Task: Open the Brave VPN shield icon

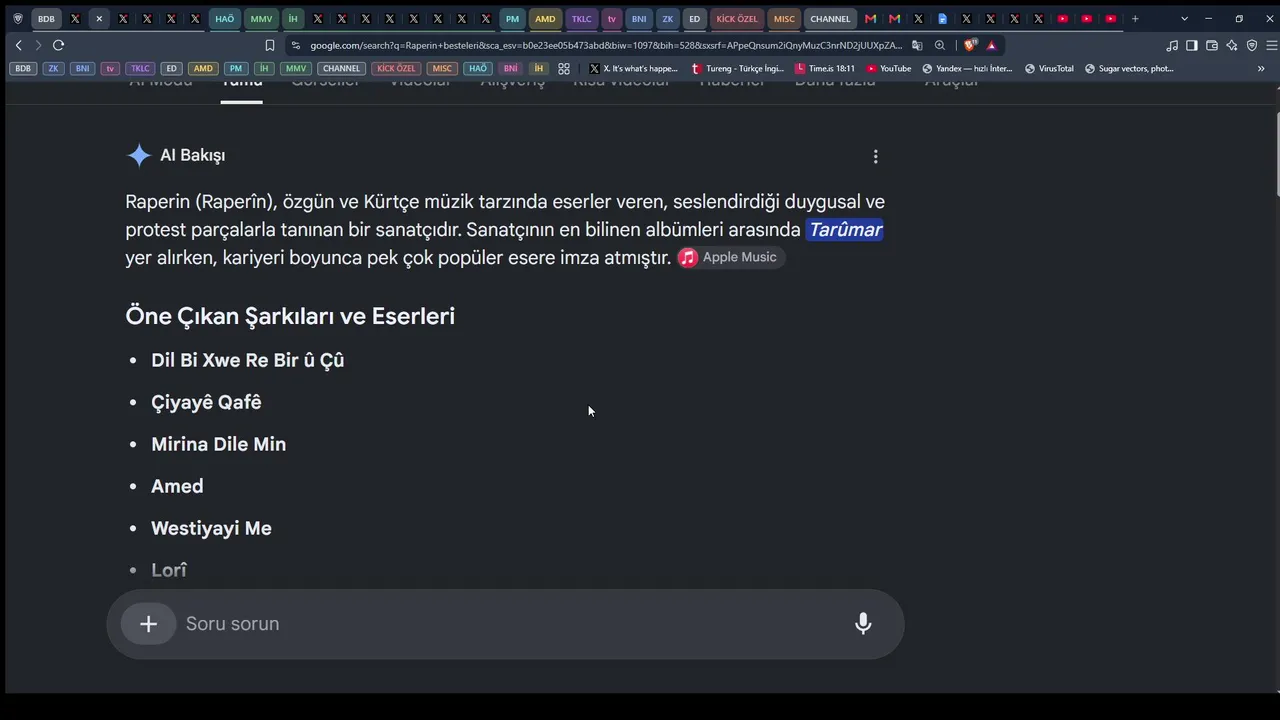Action: [1252, 45]
